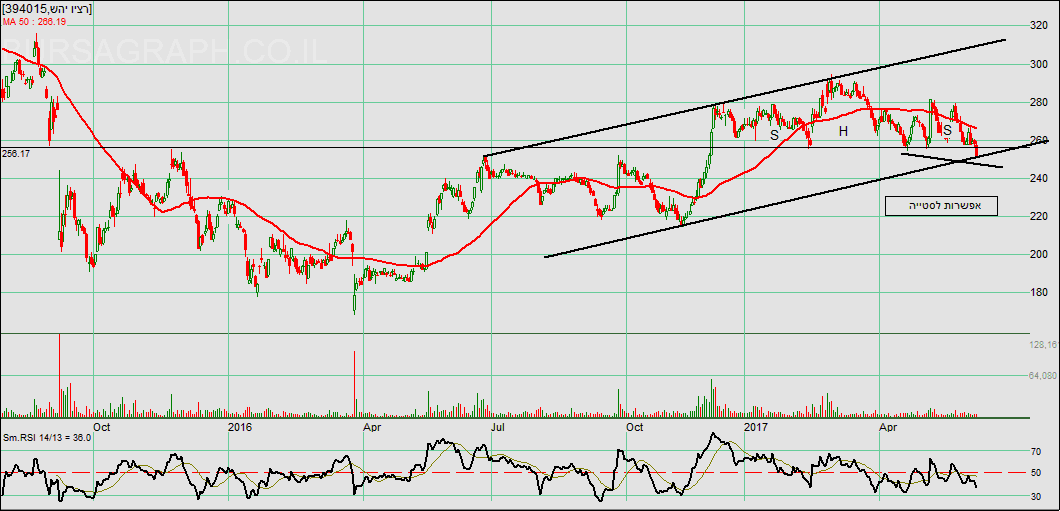
Task: Select the MA 50 indicator label
Action: point(34,21)
